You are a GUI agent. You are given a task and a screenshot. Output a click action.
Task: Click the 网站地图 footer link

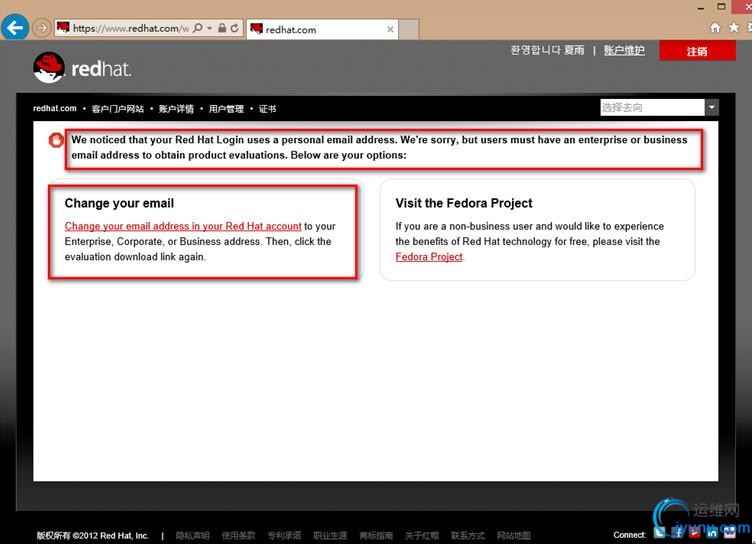513,535
